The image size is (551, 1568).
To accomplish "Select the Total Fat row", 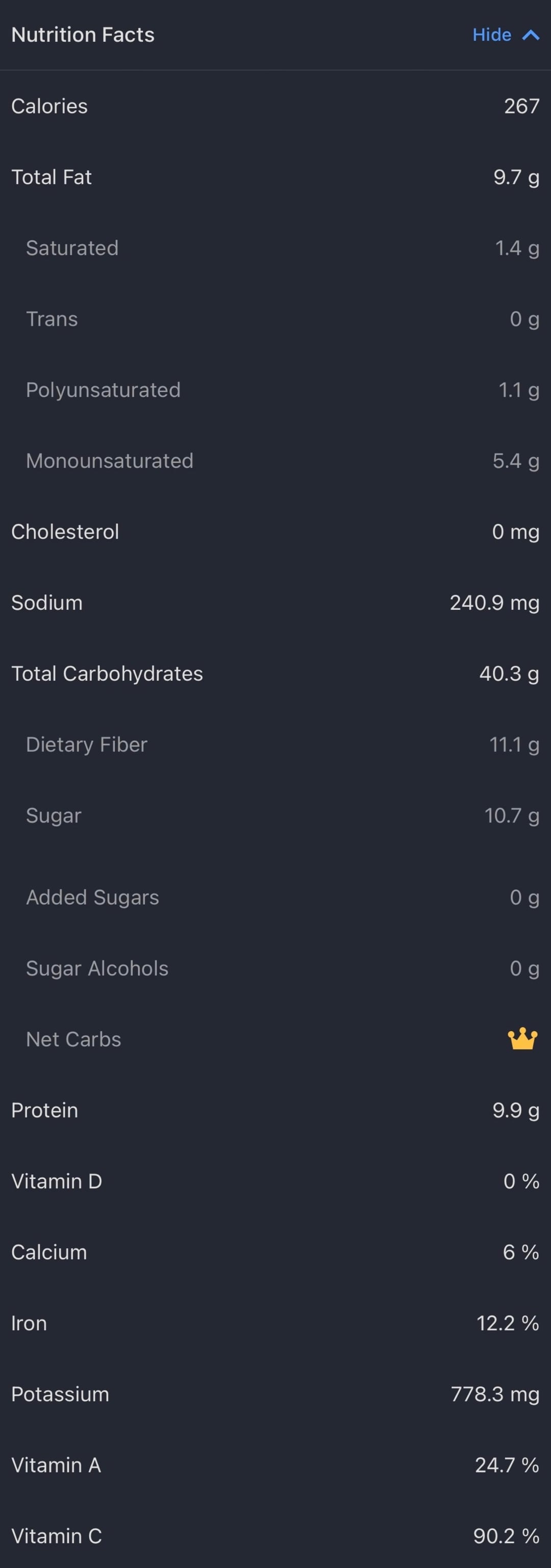I will (52, 177).
